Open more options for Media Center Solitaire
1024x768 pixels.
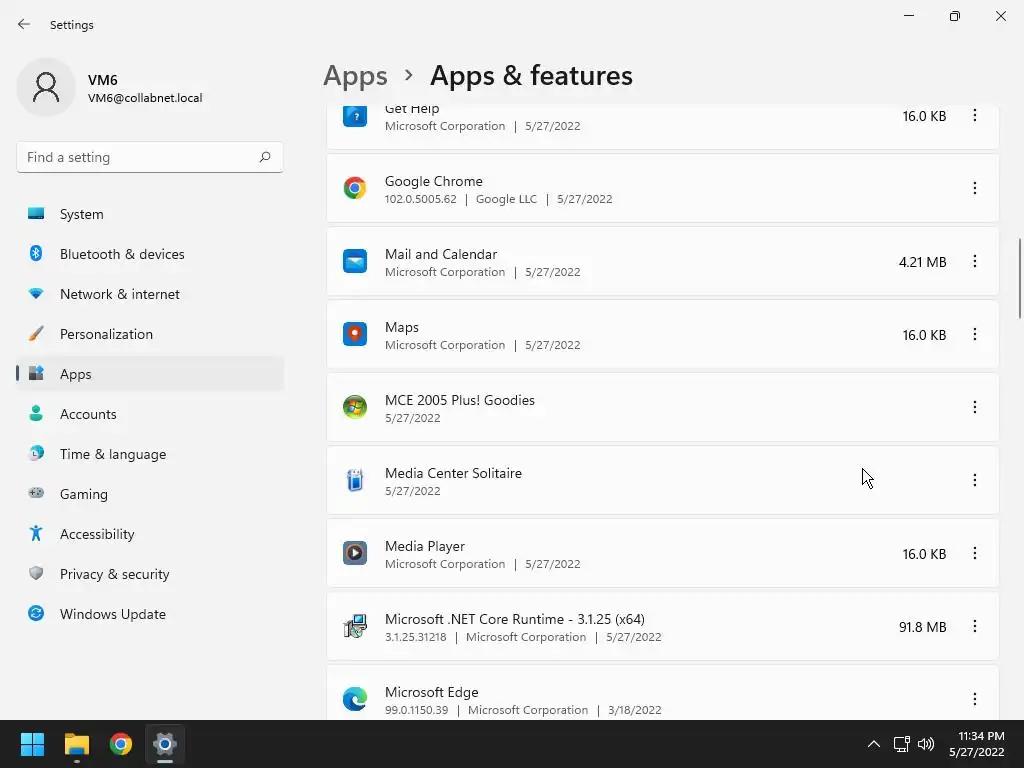coord(975,480)
